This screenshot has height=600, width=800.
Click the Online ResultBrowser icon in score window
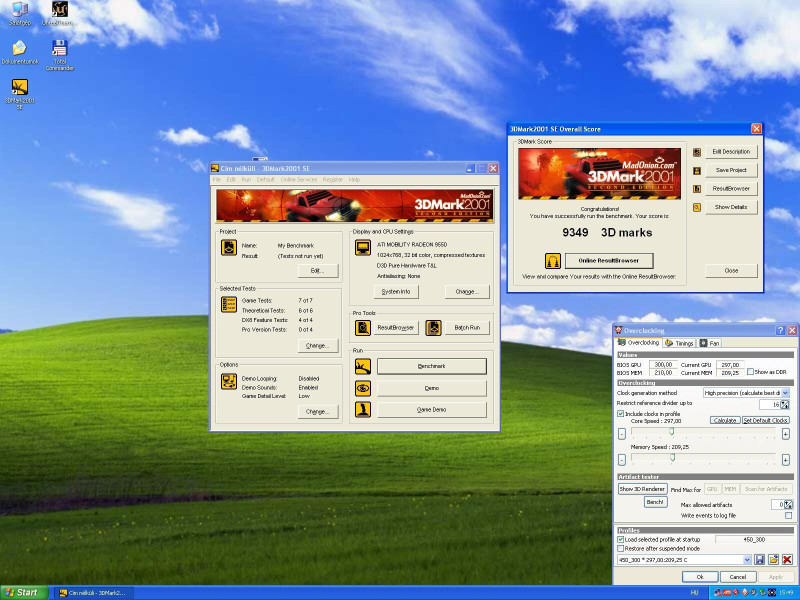(x=553, y=261)
